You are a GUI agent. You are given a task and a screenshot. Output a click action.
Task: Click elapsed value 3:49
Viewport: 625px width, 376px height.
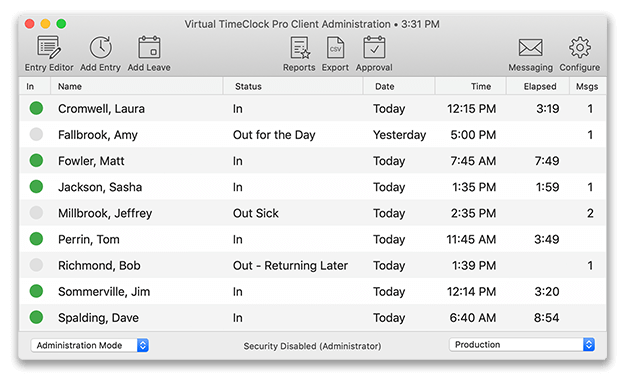(x=547, y=240)
